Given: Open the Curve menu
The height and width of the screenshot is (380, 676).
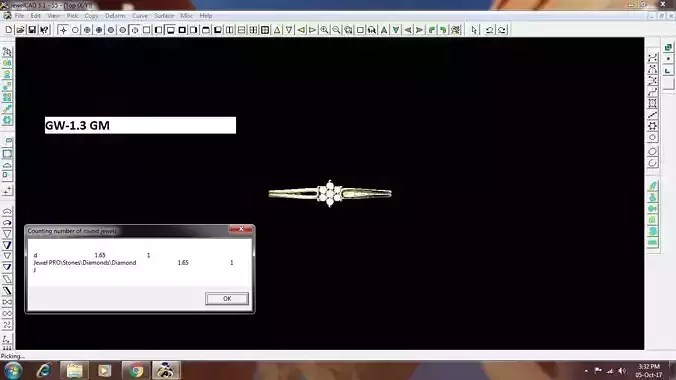Looking at the screenshot, I should coord(140,16).
